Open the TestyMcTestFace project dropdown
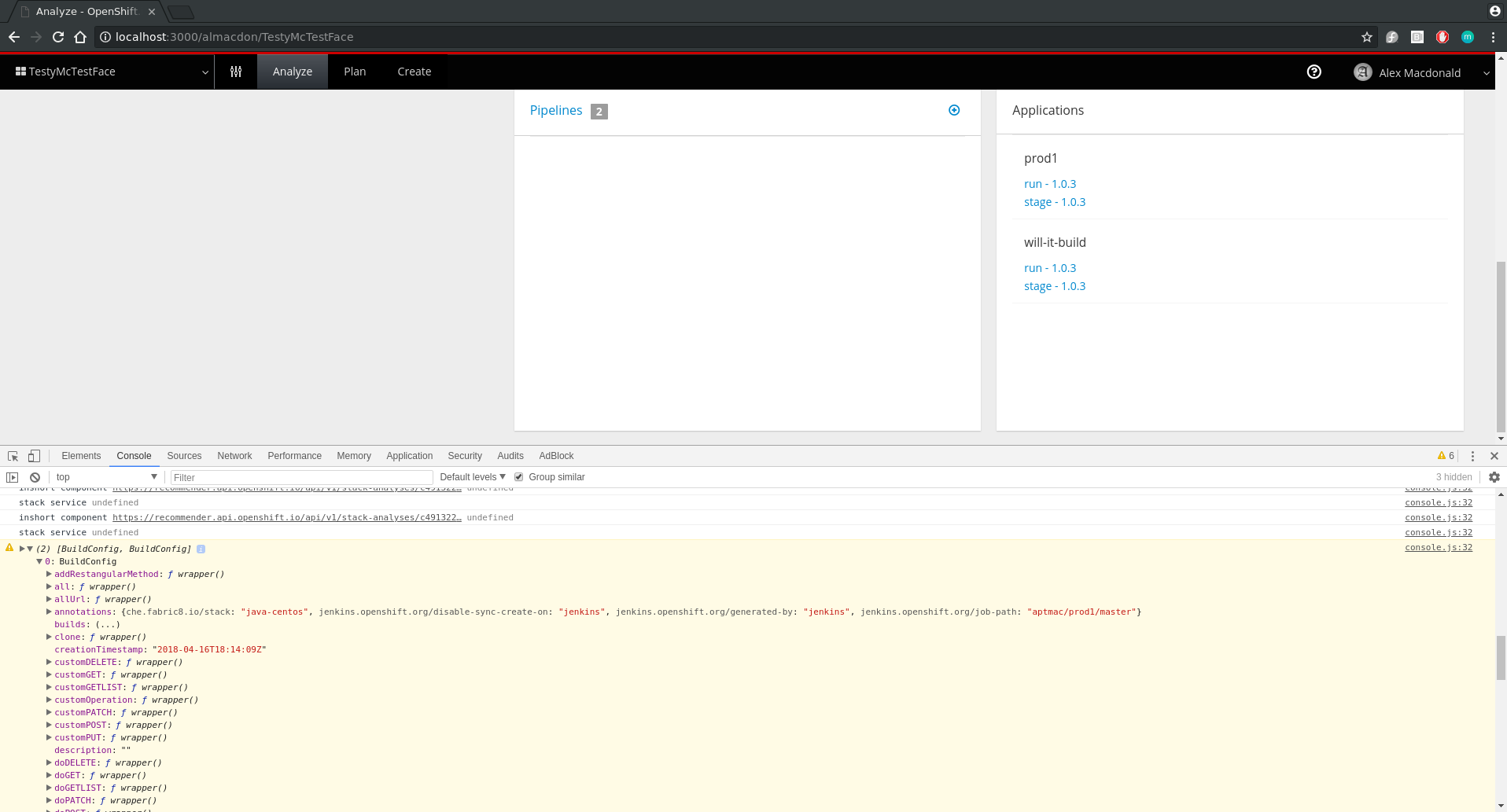This screenshot has height=812, width=1507. (x=204, y=72)
